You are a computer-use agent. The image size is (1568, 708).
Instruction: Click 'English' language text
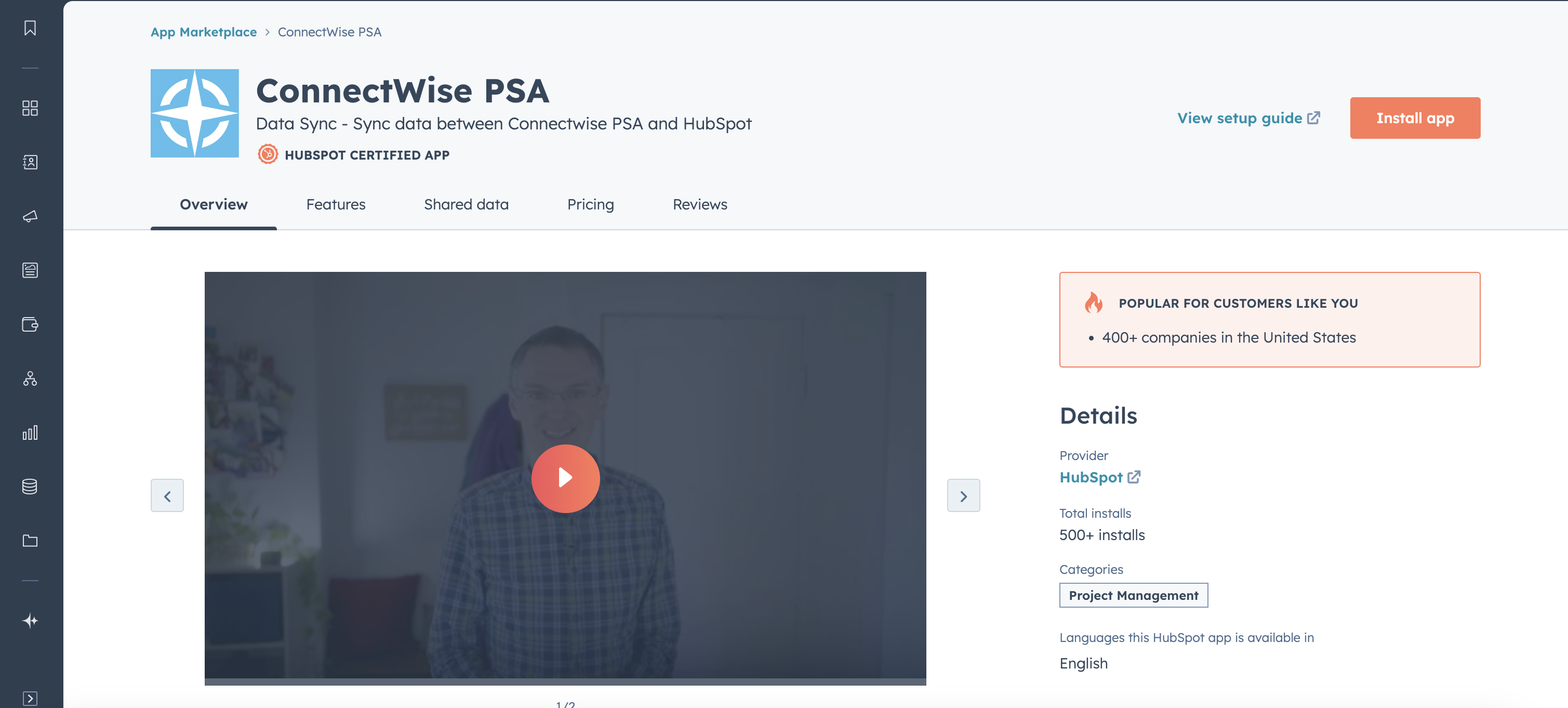(1083, 664)
